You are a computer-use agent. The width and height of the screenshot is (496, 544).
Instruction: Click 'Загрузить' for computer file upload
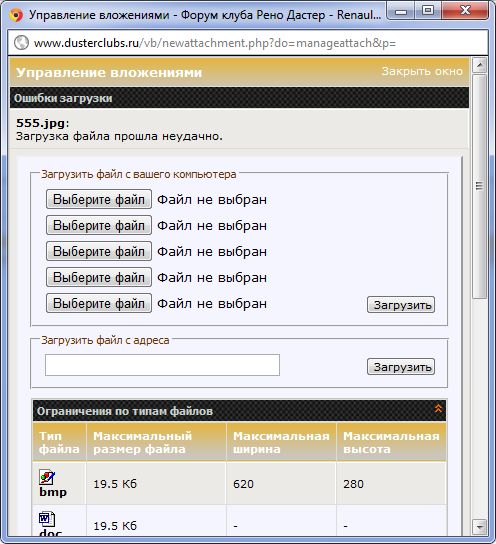click(x=401, y=305)
